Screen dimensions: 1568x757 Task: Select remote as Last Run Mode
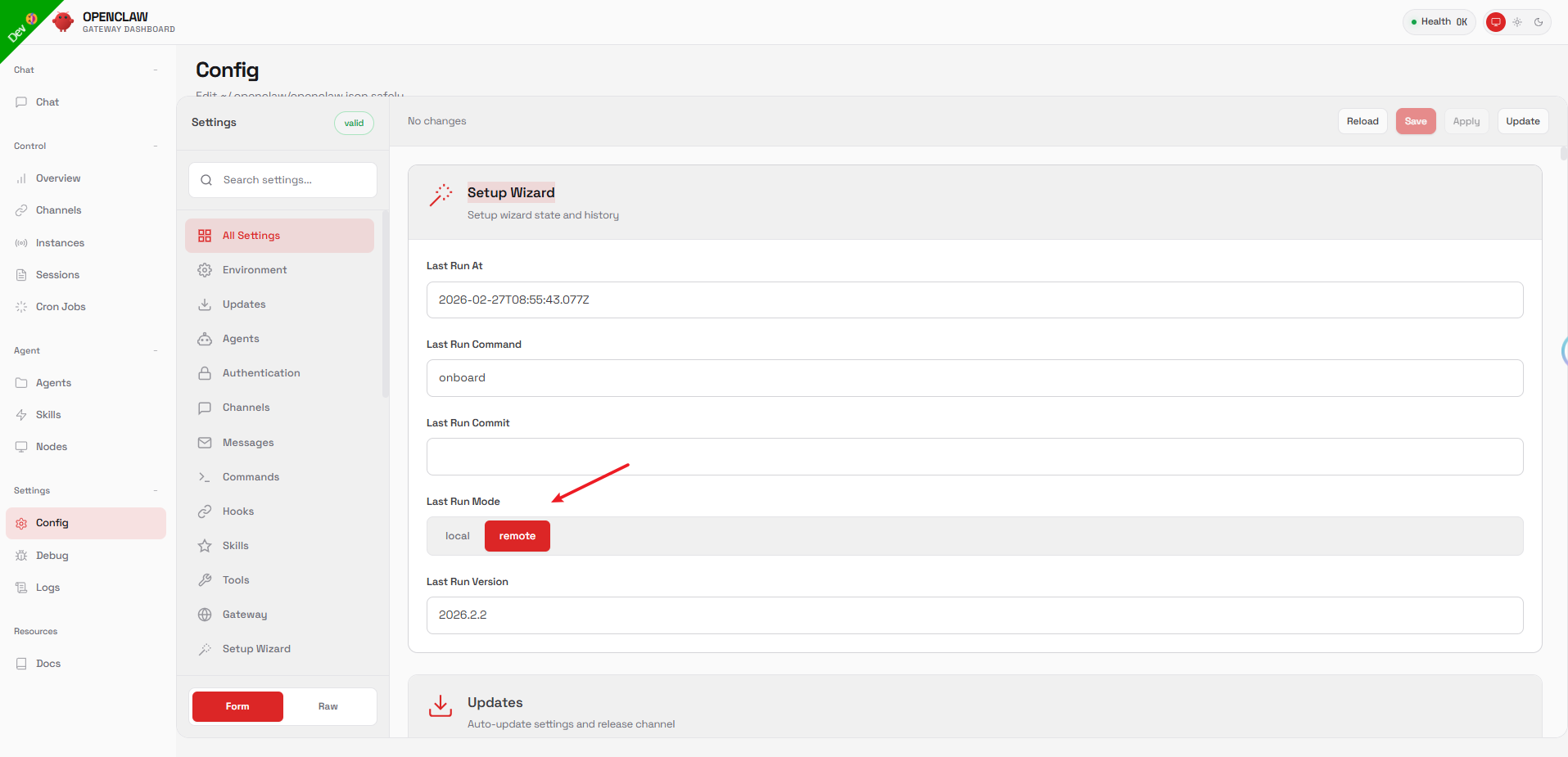[517, 536]
